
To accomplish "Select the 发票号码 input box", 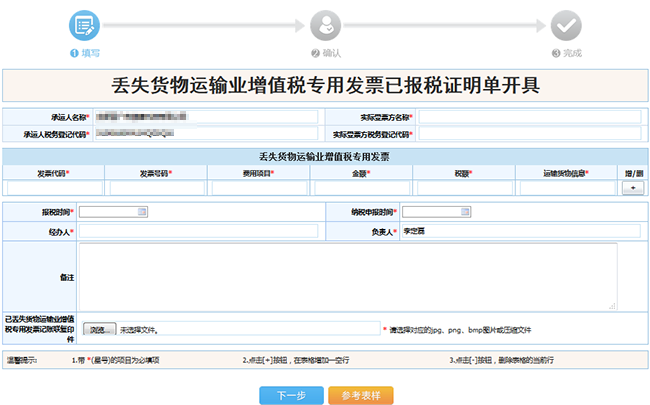I will [155, 188].
